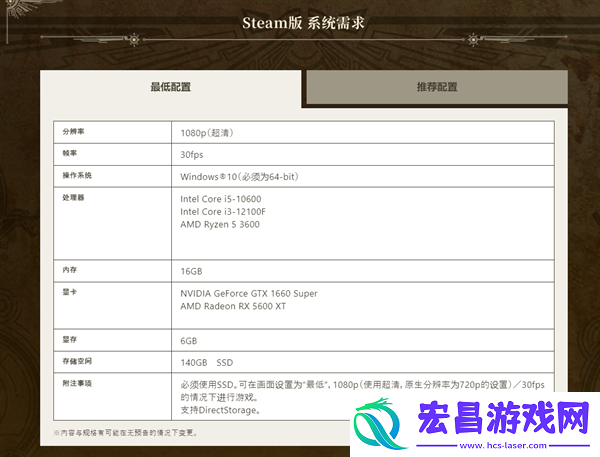Select the 30fps value
600x457 pixels.
point(192,155)
